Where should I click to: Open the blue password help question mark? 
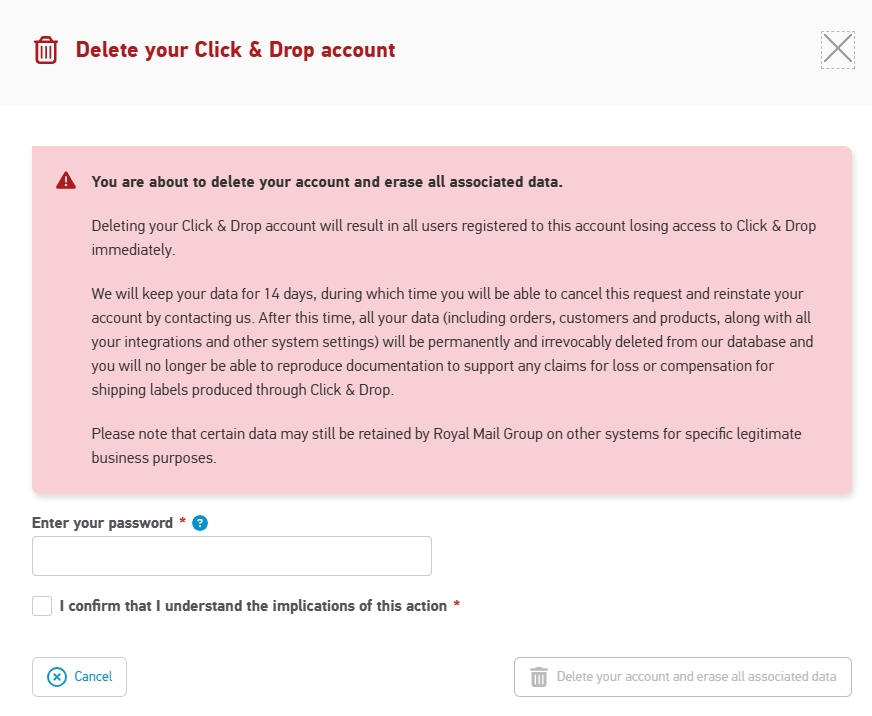click(200, 523)
